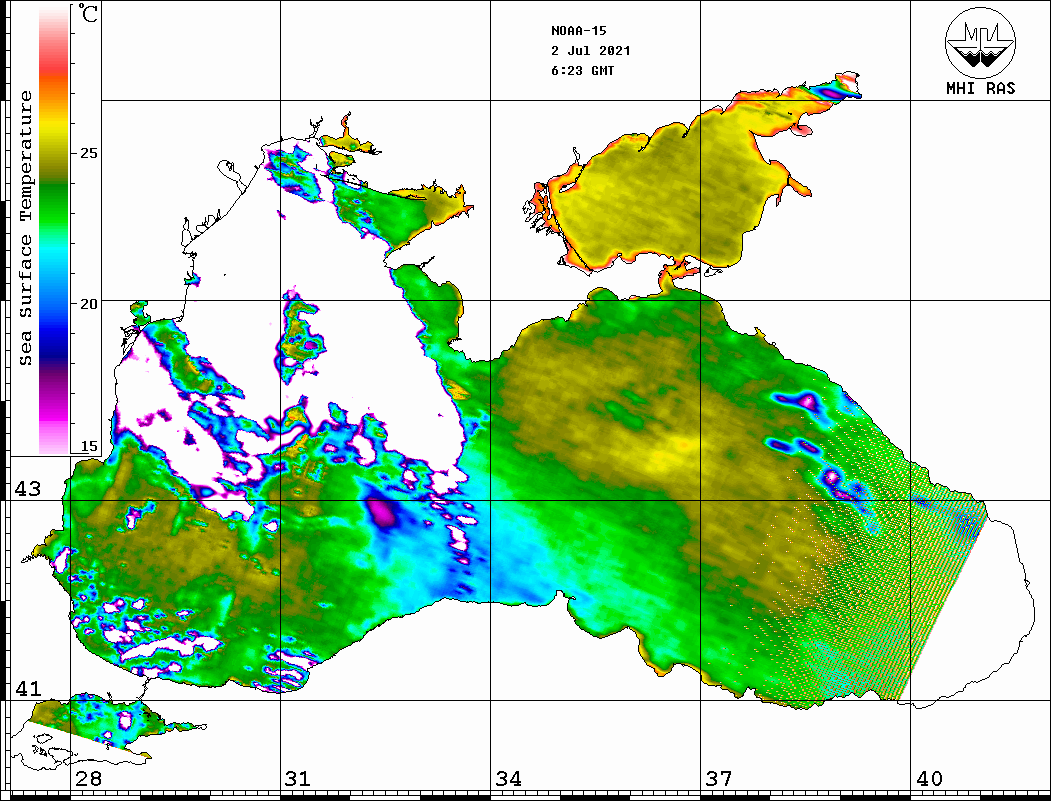Click the MHI RAS logo emblem

(x=980, y=42)
